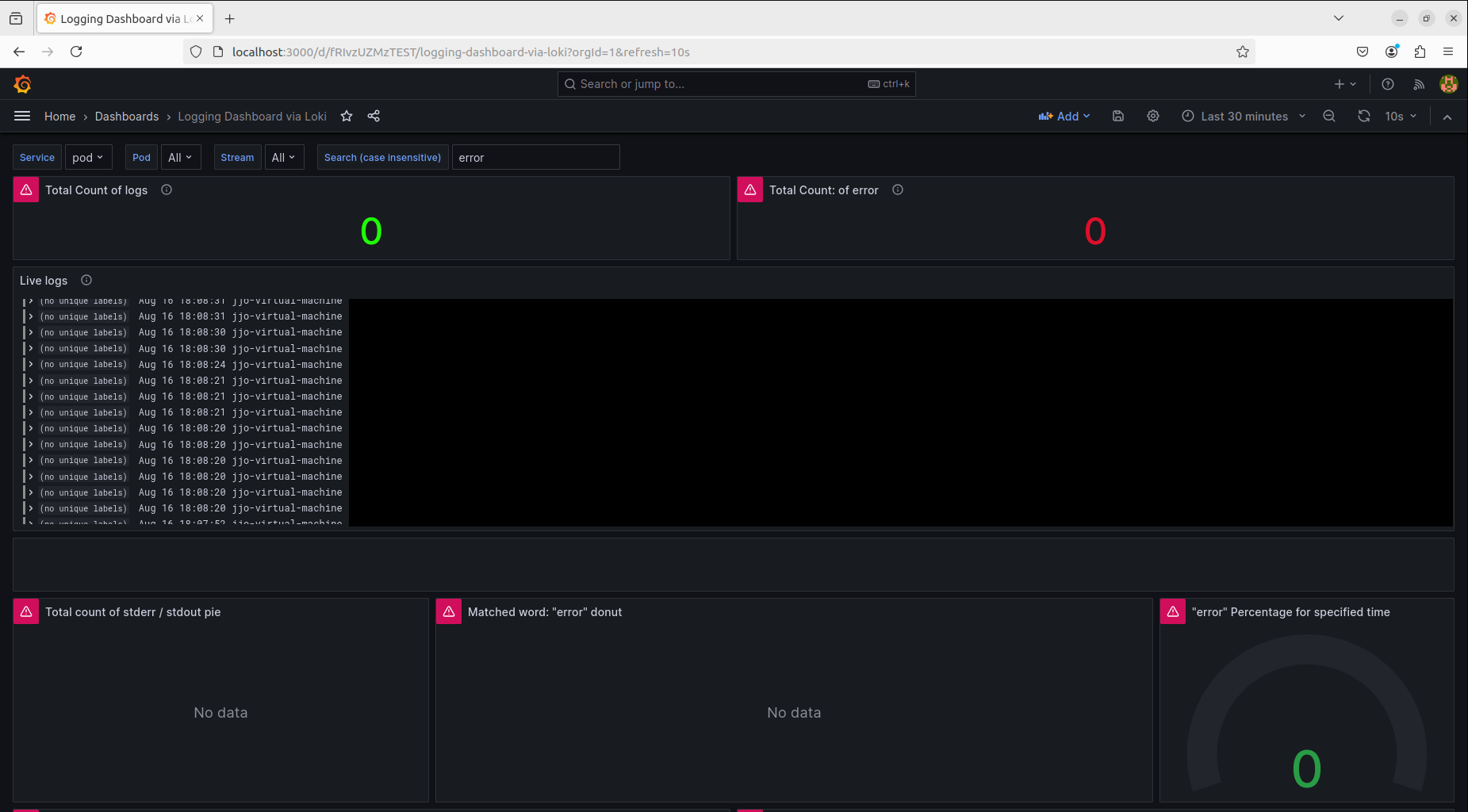Open the Help question mark icon
The height and width of the screenshot is (812, 1468).
pos(1387,84)
